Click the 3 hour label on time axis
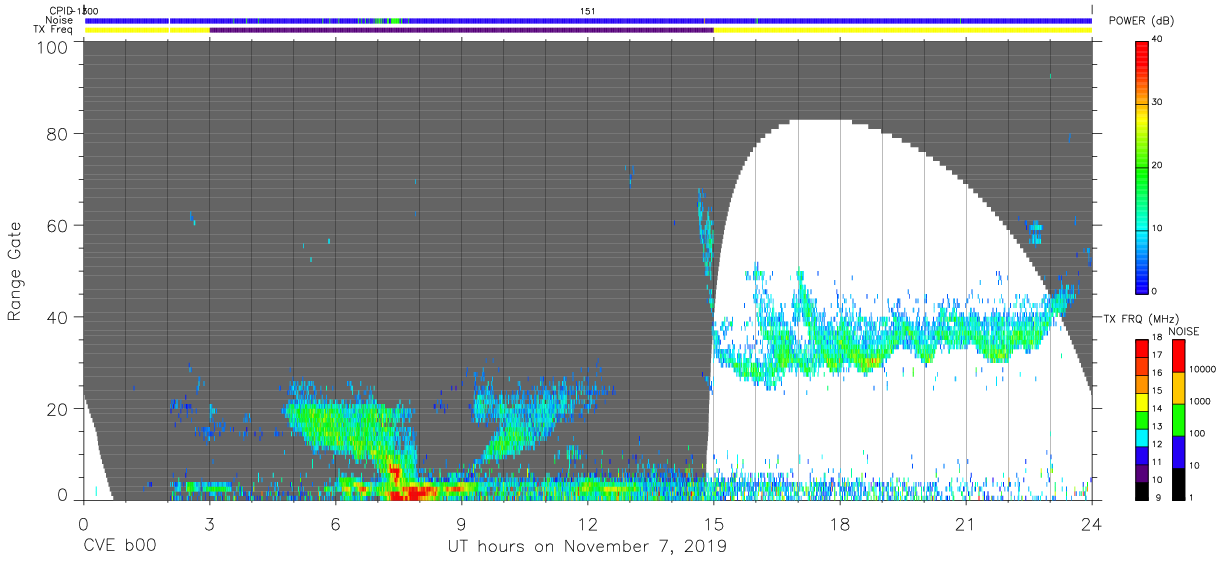The image size is (1228, 567). [x=209, y=523]
